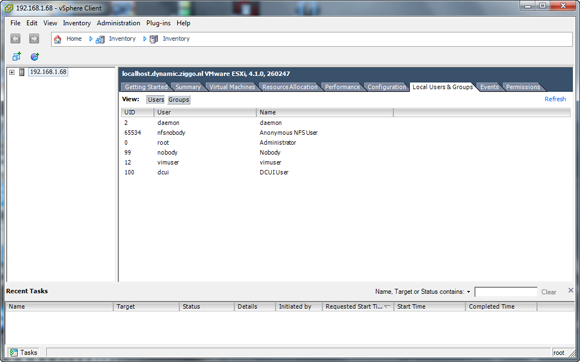The image size is (580, 362).
Task: Click the Home breadcrumb link
Action: [74, 38]
